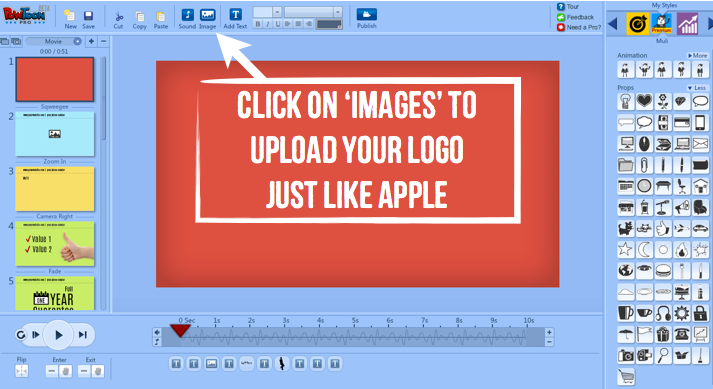Toggle underline text formatting
Screen dimensions: 713x389
tap(278, 24)
